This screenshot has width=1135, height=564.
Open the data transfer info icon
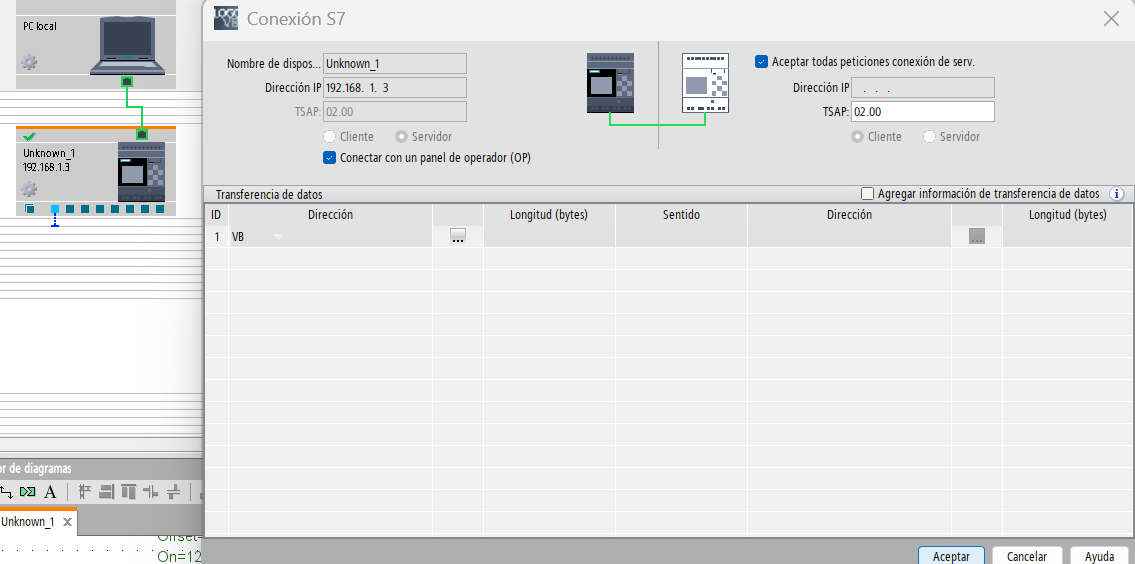[x=1117, y=193]
